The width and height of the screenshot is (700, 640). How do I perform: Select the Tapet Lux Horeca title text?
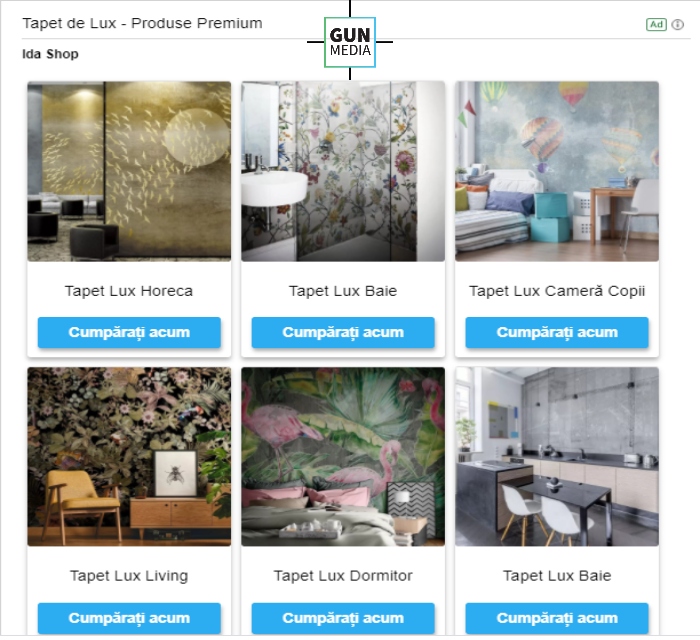coord(129,291)
